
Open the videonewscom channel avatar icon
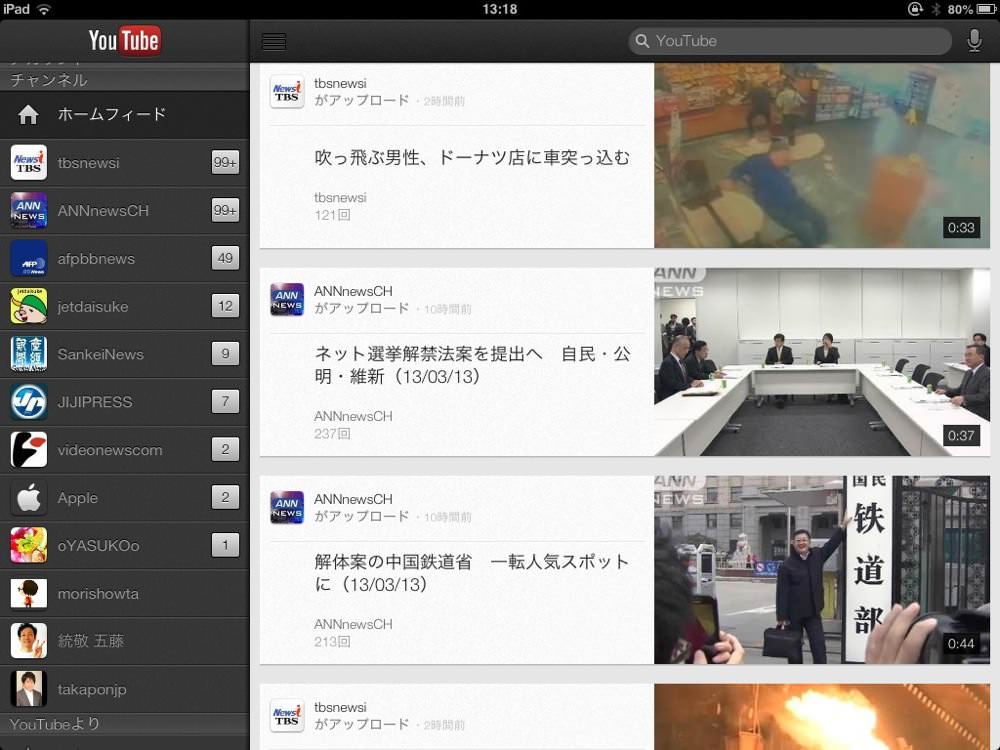pyautogui.click(x=29, y=450)
